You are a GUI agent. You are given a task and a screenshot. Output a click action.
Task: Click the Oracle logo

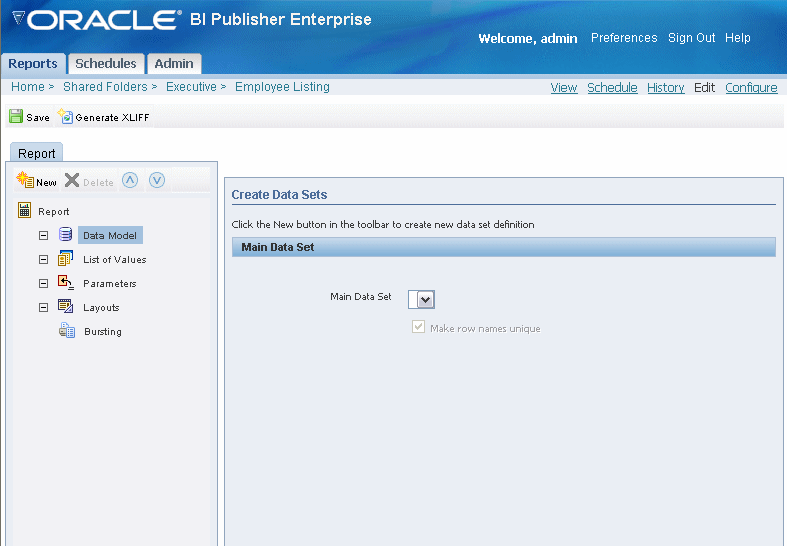coord(97,20)
